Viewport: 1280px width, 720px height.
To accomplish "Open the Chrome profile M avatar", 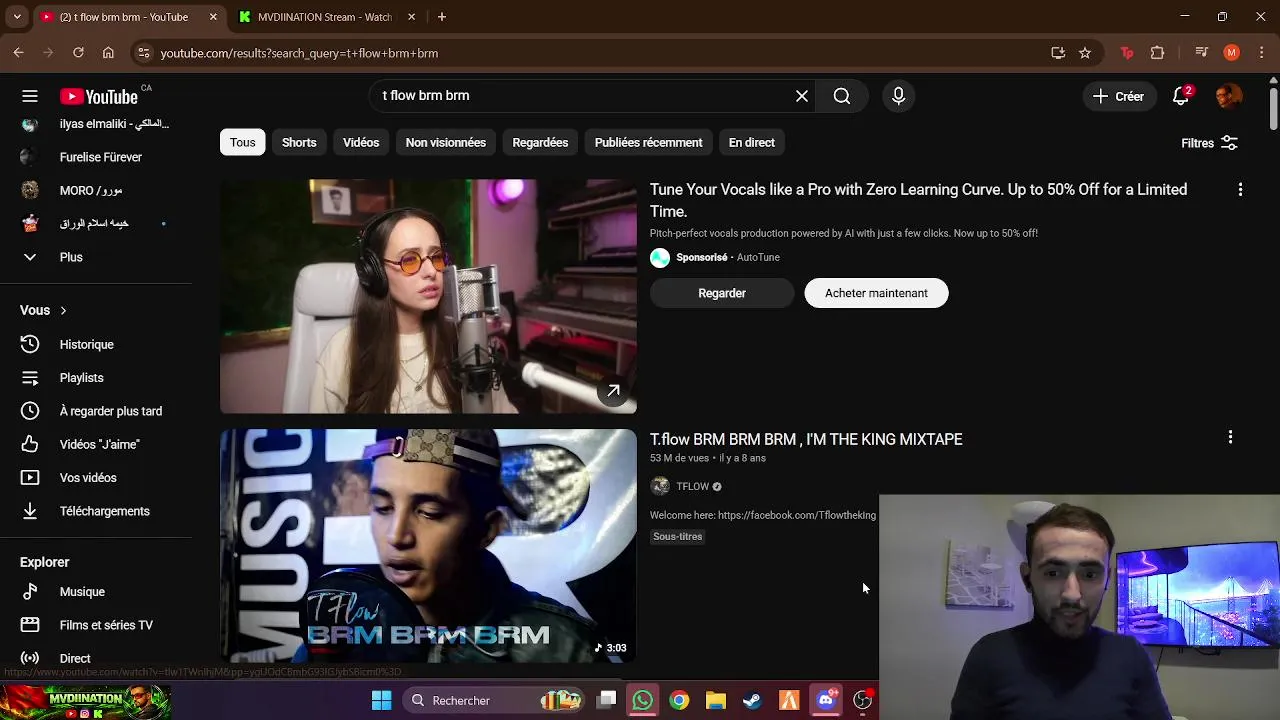I will coord(1232,53).
